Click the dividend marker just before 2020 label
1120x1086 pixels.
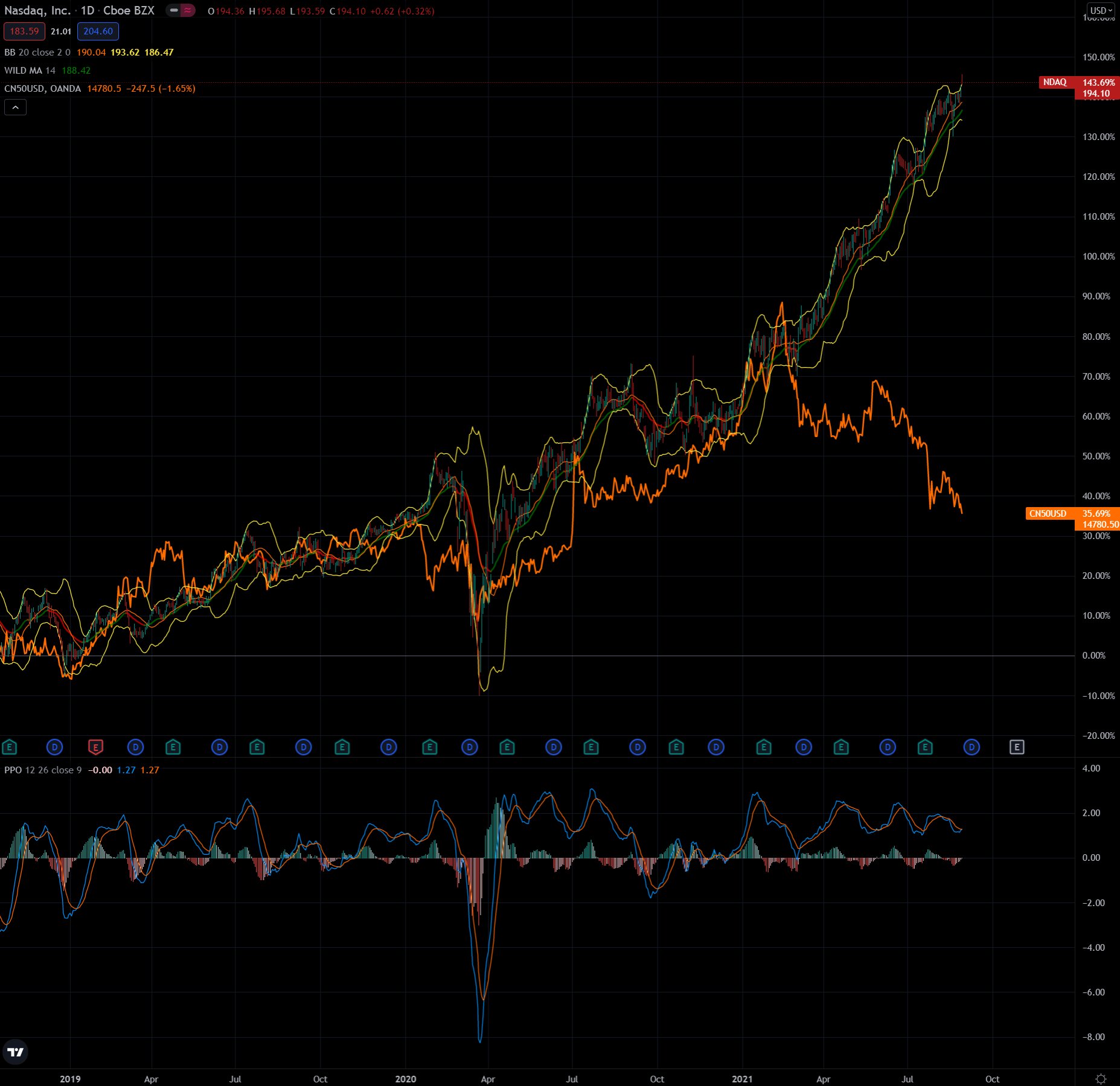tap(389, 747)
